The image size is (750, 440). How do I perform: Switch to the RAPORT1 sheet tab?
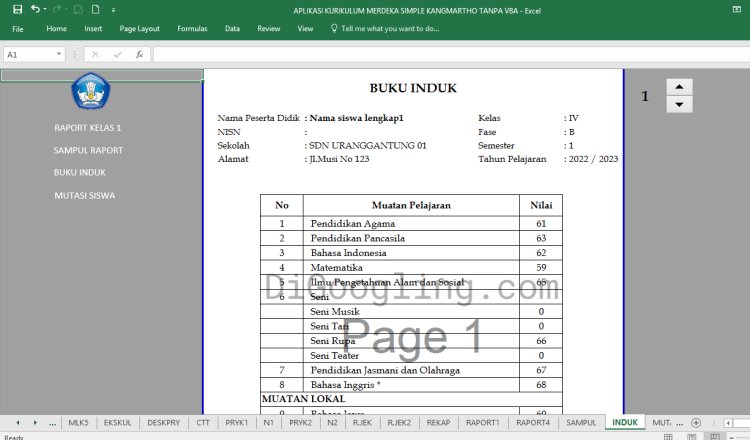482,423
